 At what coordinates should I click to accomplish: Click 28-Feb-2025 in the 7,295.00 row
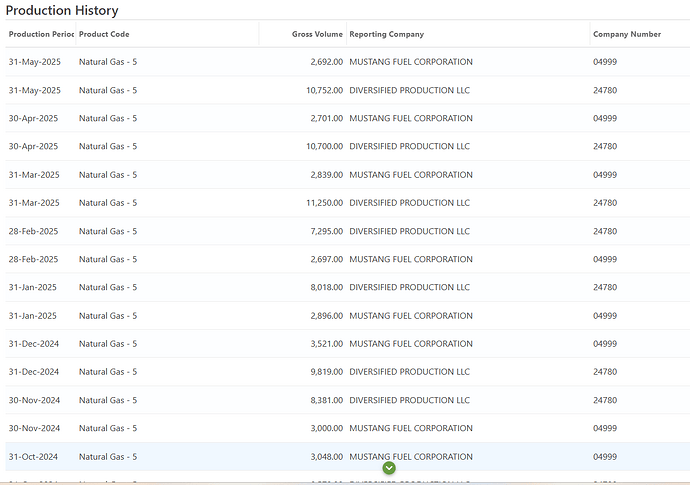(33, 231)
